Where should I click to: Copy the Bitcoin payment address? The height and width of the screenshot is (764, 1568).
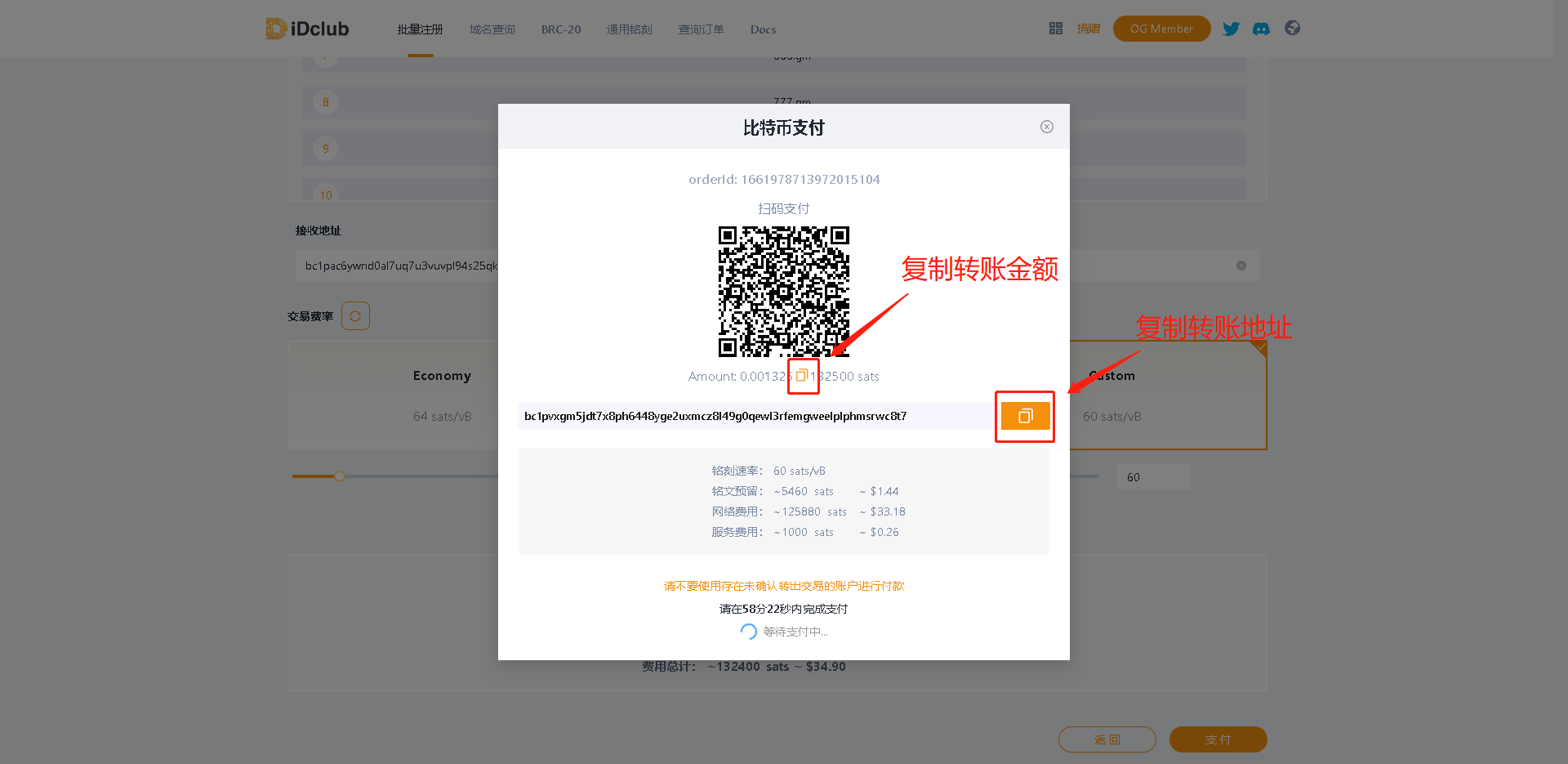(1025, 416)
